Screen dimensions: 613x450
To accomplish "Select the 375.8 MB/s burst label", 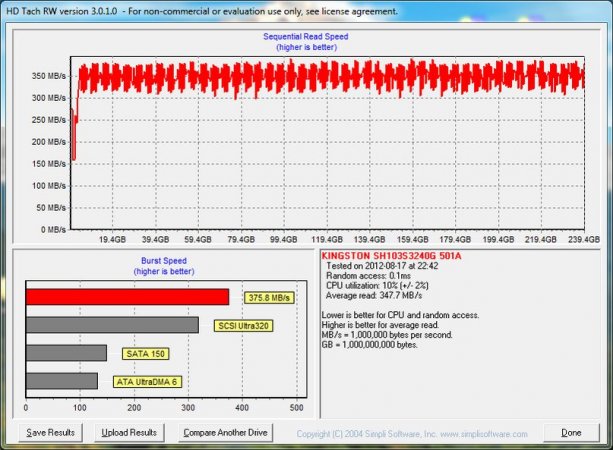I will tap(269, 298).
